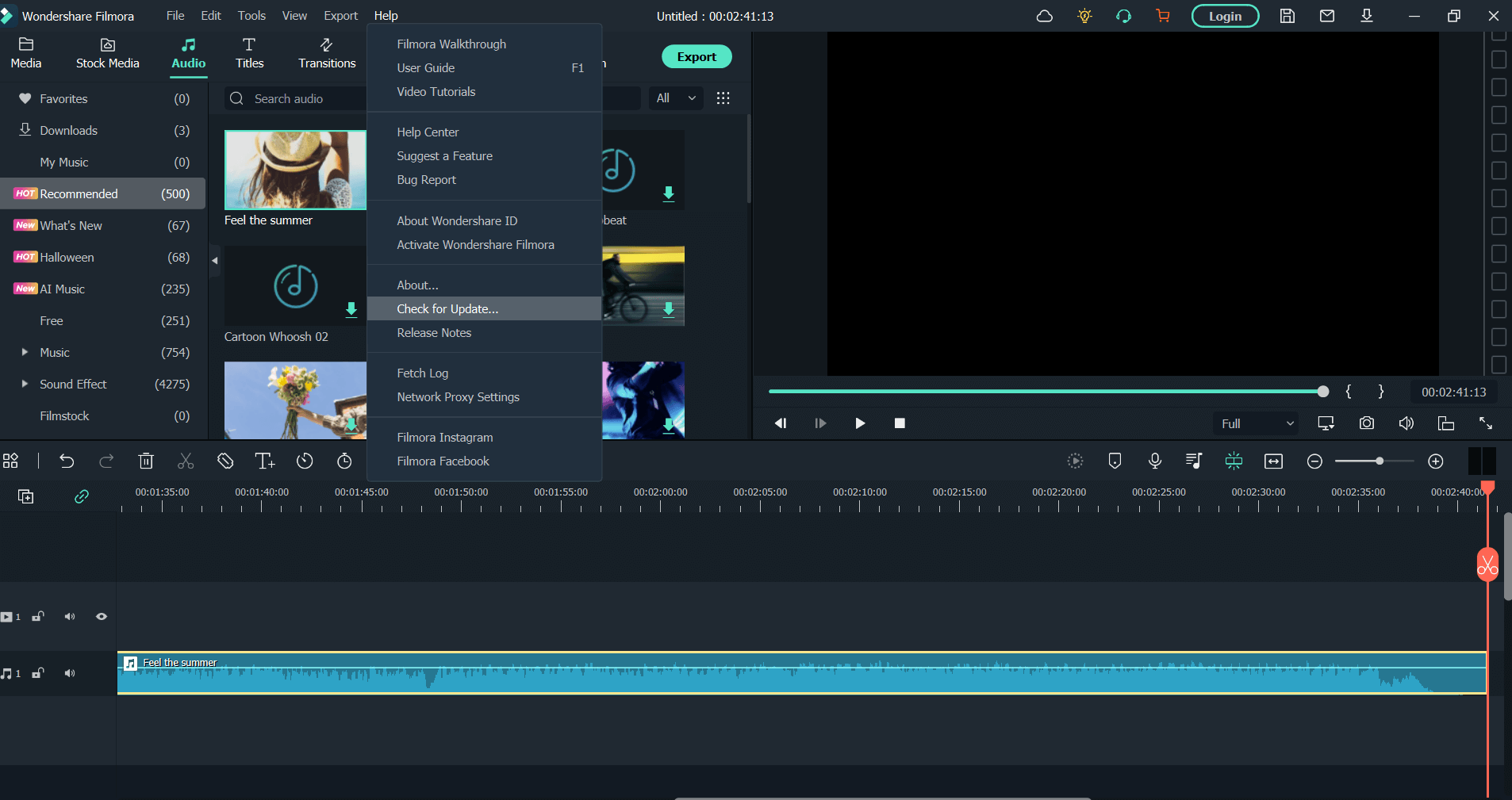Click the auto beat sync icon

pos(1234,461)
